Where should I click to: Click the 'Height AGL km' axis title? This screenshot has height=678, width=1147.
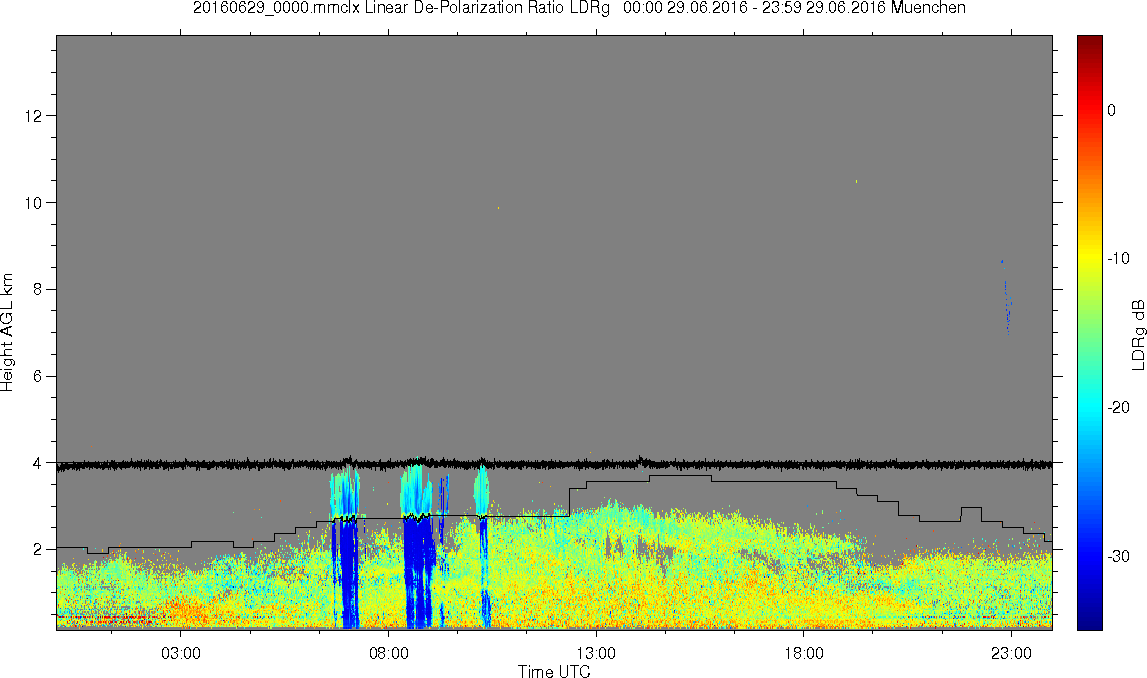8,333
